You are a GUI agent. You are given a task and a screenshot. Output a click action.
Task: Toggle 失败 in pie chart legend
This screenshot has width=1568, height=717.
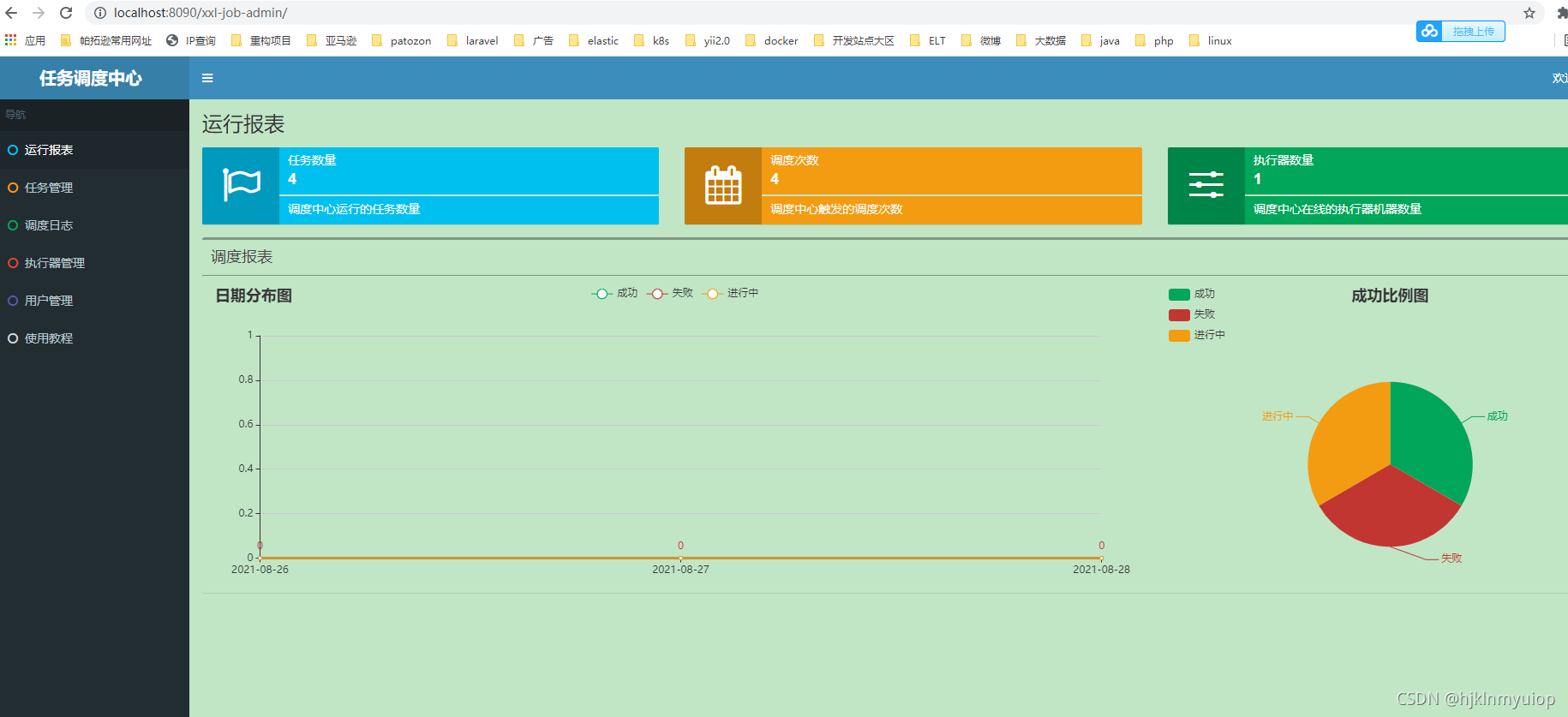click(1192, 314)
